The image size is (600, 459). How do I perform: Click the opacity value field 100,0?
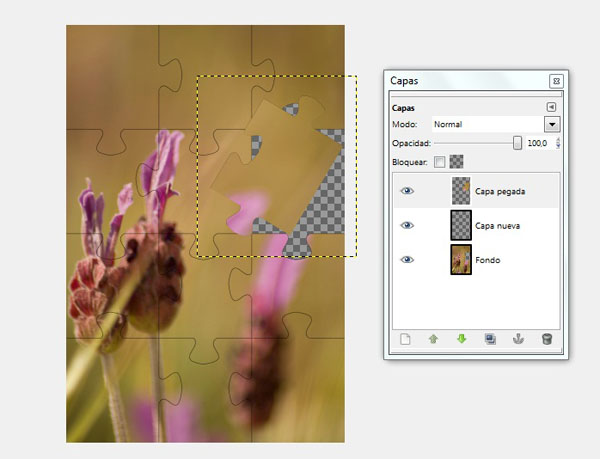(x=540, y=143)
